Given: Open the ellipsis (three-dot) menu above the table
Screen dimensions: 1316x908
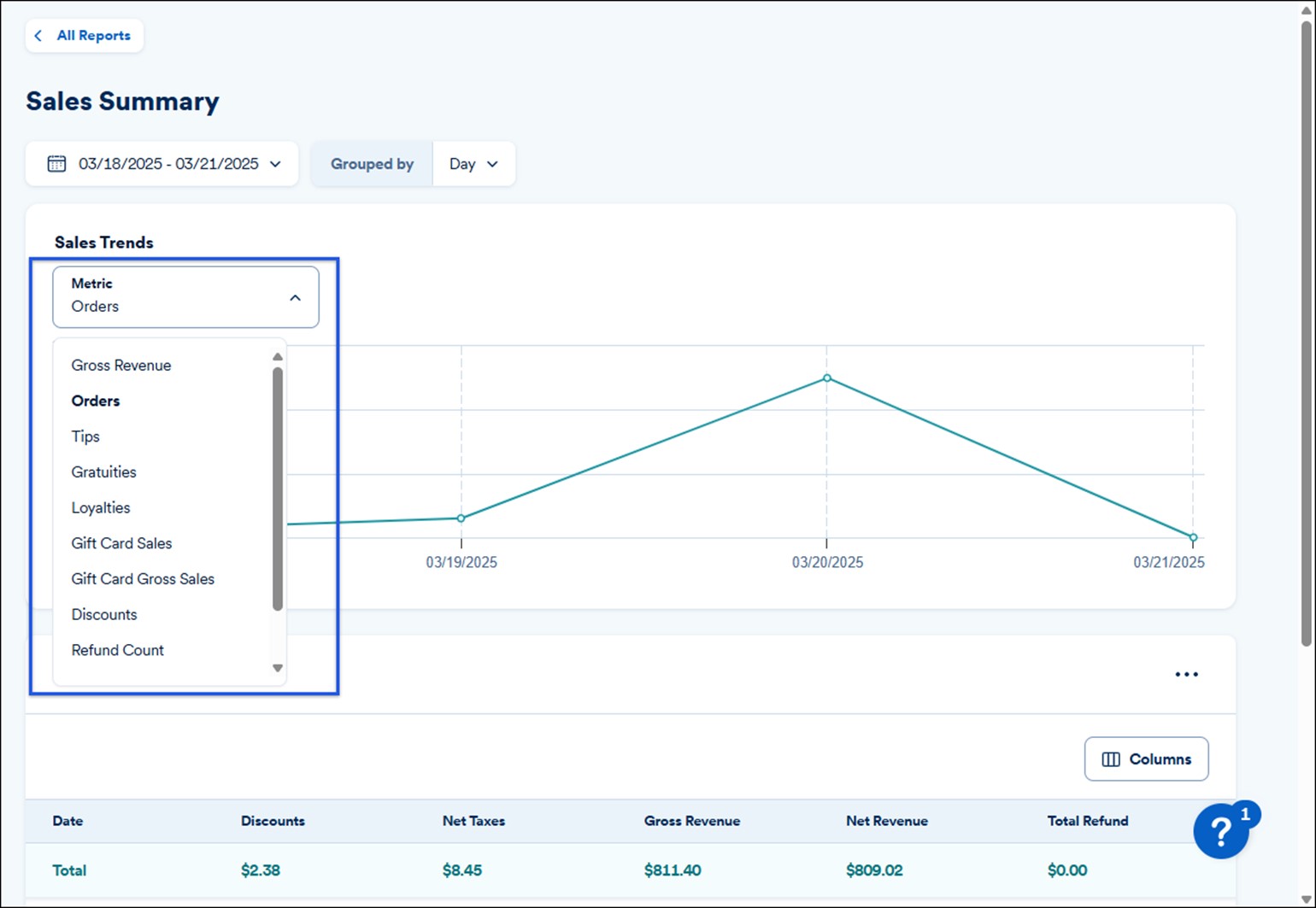Looking at the screenshot, I should tap(1186, 674).
